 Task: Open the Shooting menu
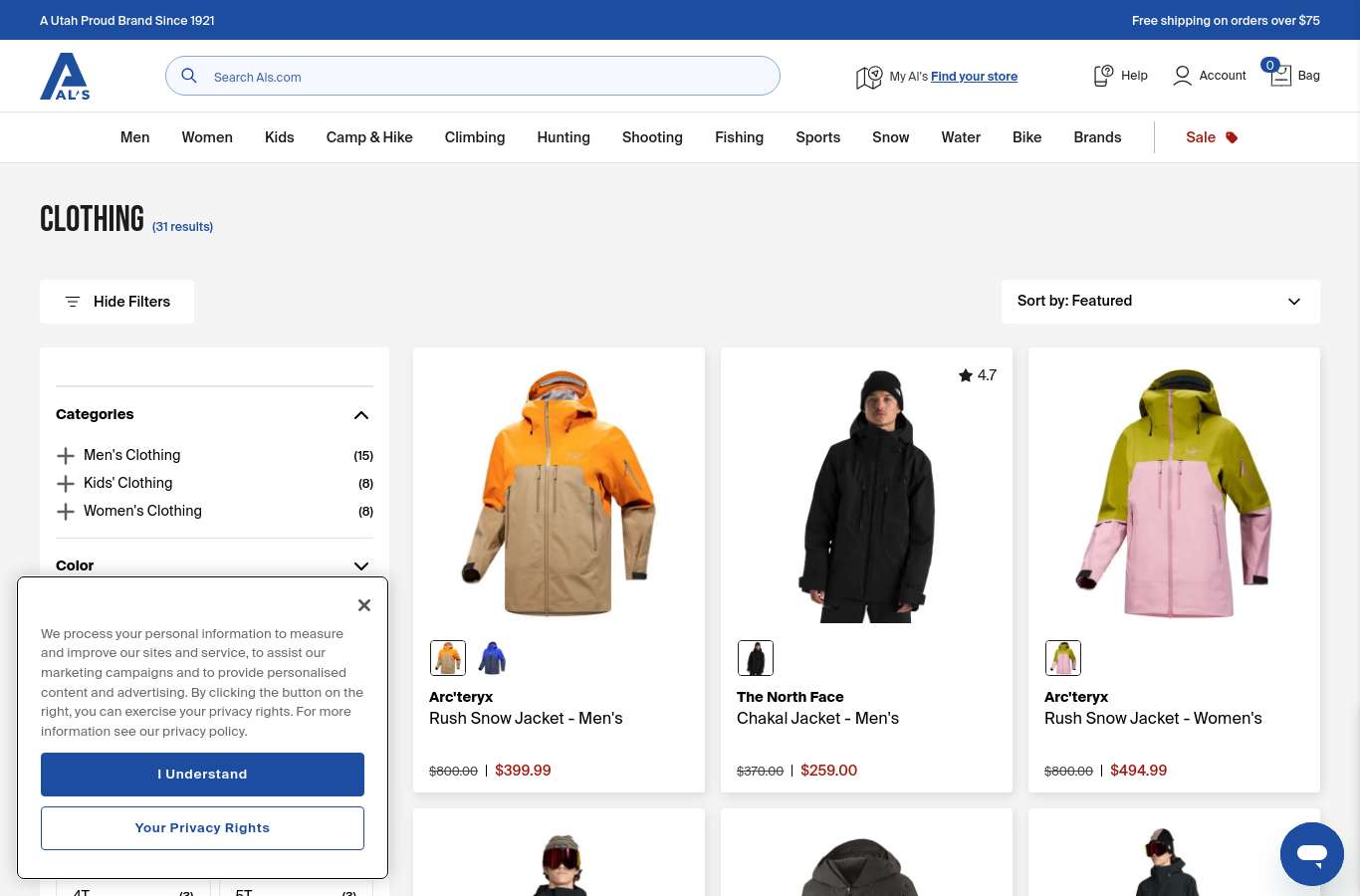pyautogui.click(x=652, y=137)
